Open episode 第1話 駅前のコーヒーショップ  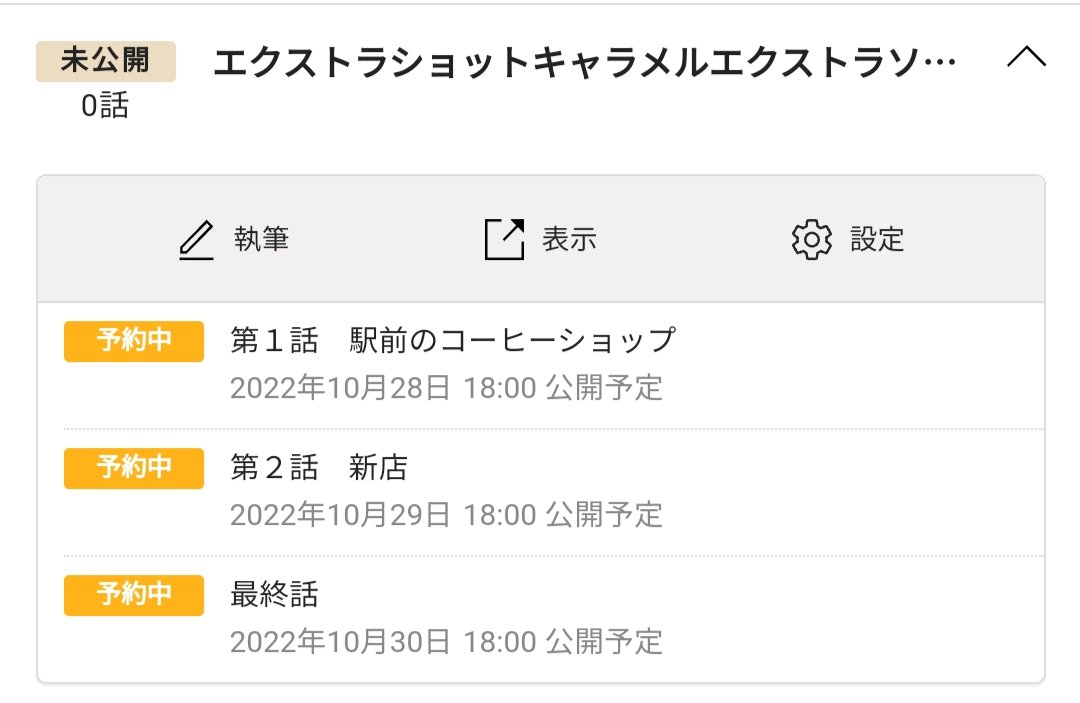(x=453, y=340)
